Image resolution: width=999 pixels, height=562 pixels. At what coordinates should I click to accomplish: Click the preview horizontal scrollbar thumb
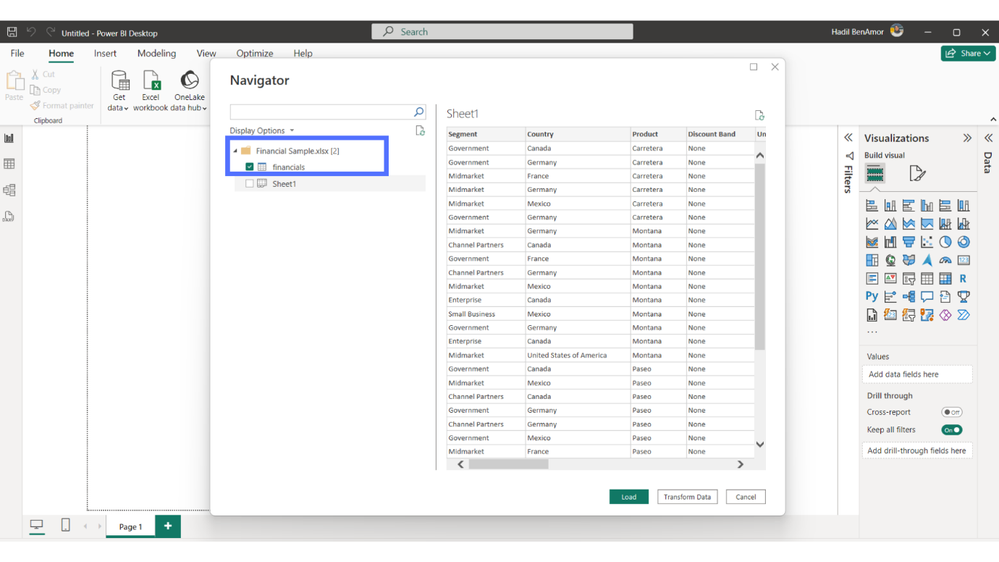click(508, 465)
